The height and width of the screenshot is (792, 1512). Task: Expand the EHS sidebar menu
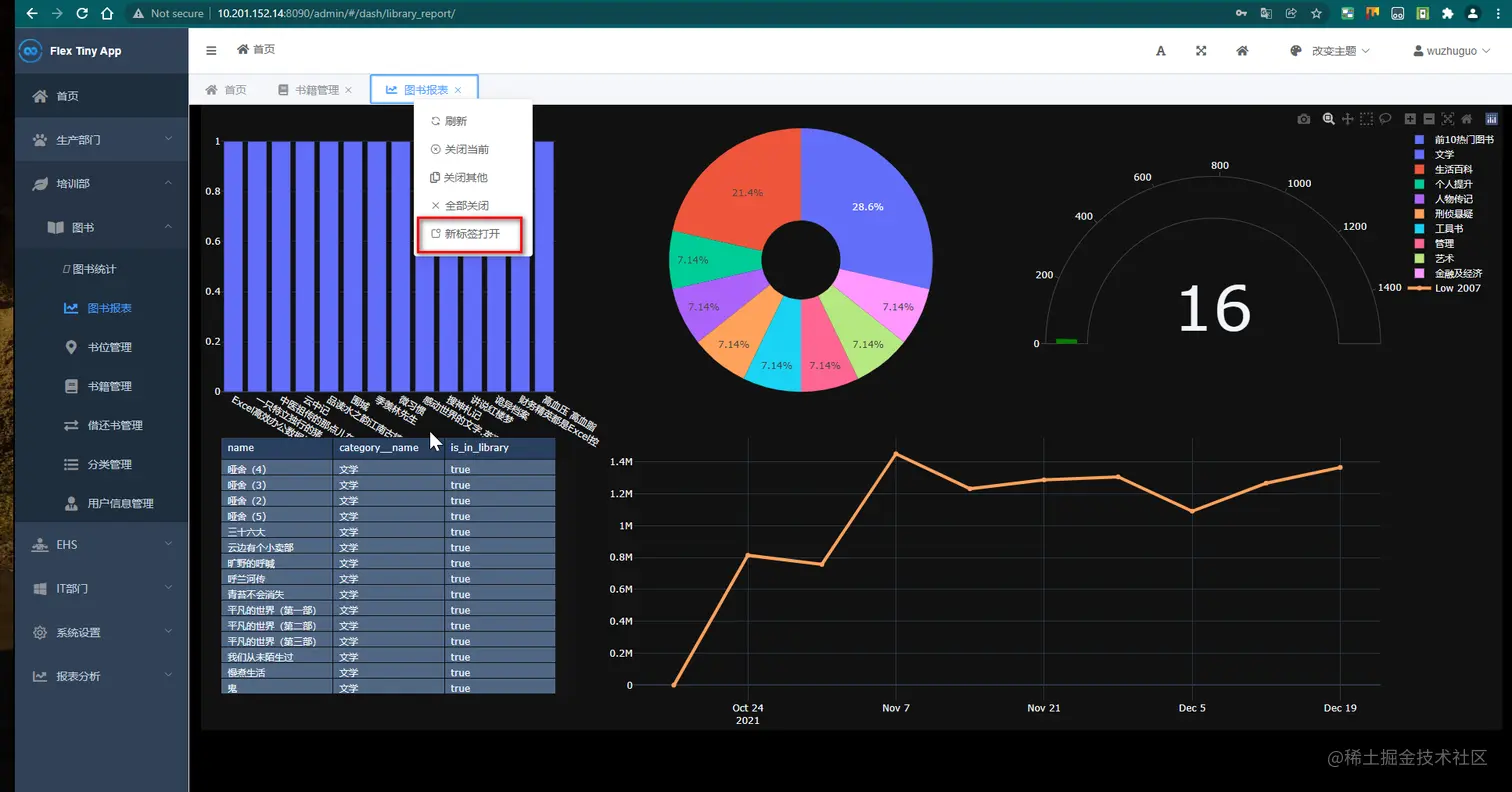tap(101, 545)
